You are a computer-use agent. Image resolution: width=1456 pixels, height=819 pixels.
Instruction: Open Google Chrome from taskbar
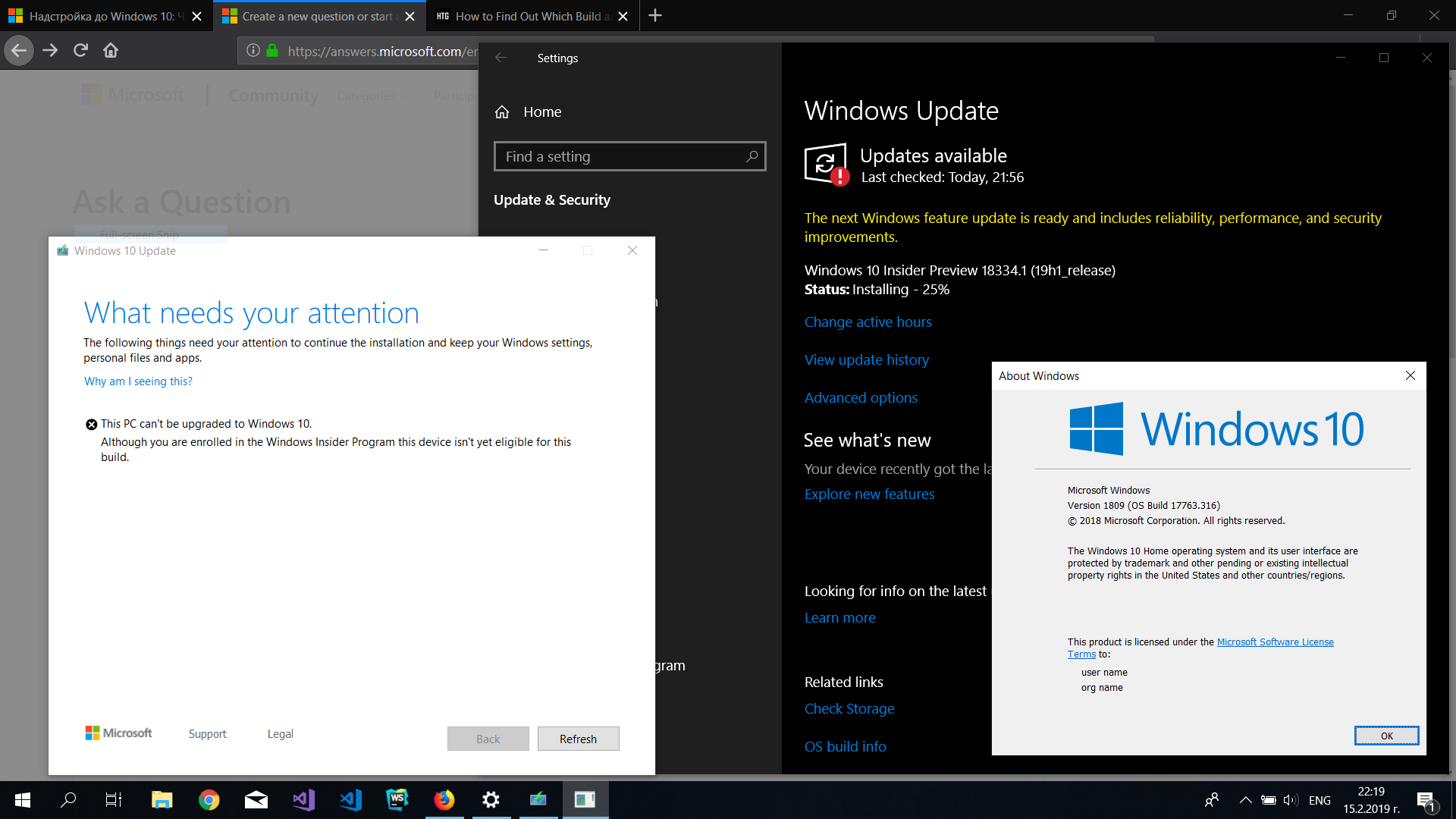(209, 799)
